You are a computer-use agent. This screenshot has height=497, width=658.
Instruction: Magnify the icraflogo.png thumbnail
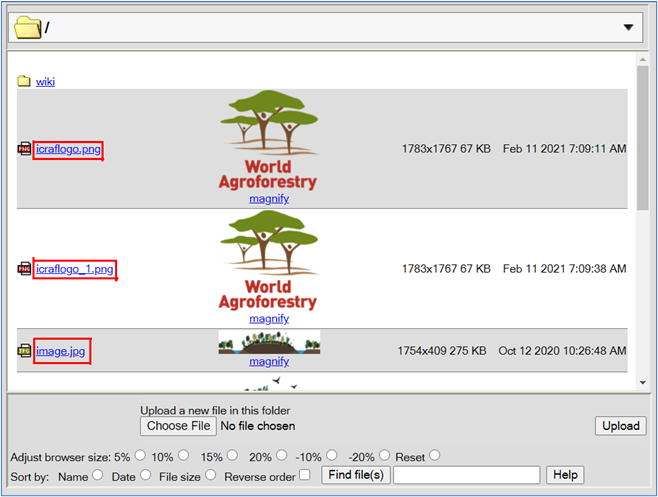pyautogui.click(x=269, y=199)
